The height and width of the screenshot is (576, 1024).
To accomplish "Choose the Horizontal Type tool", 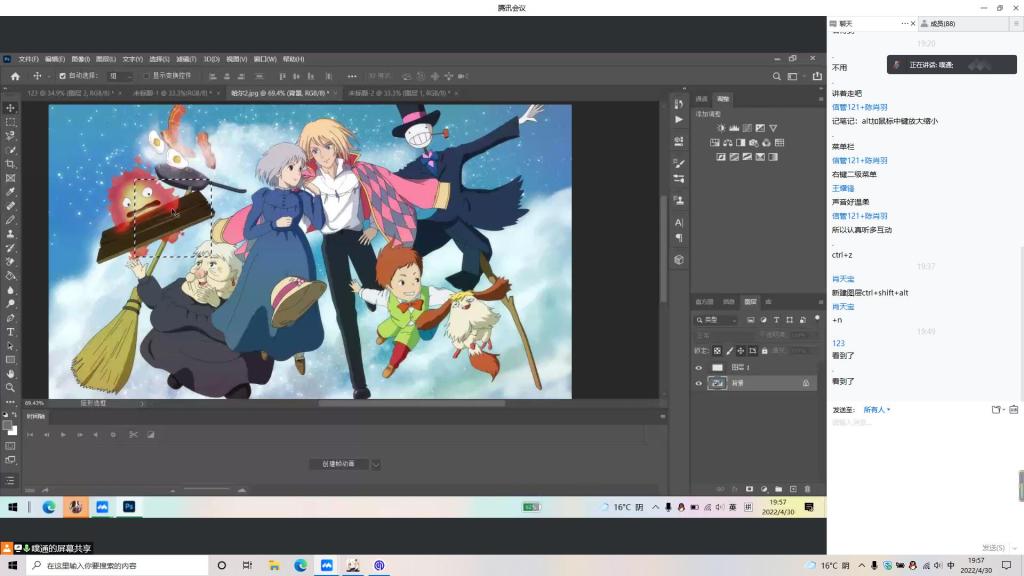I will (x=11, y=332).
